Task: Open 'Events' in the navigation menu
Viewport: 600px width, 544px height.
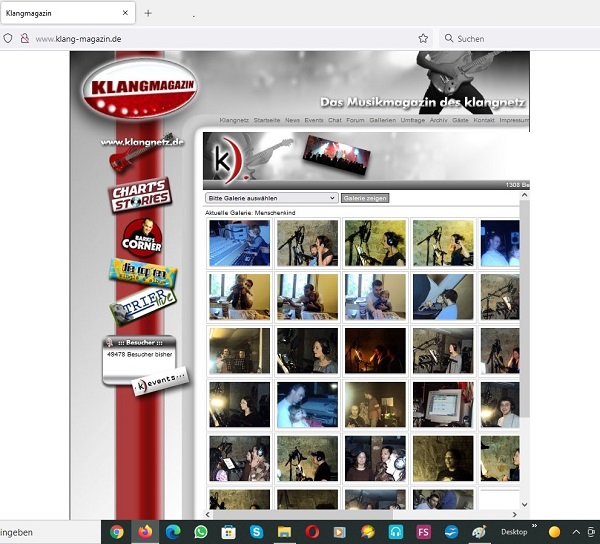Action: 314,120
